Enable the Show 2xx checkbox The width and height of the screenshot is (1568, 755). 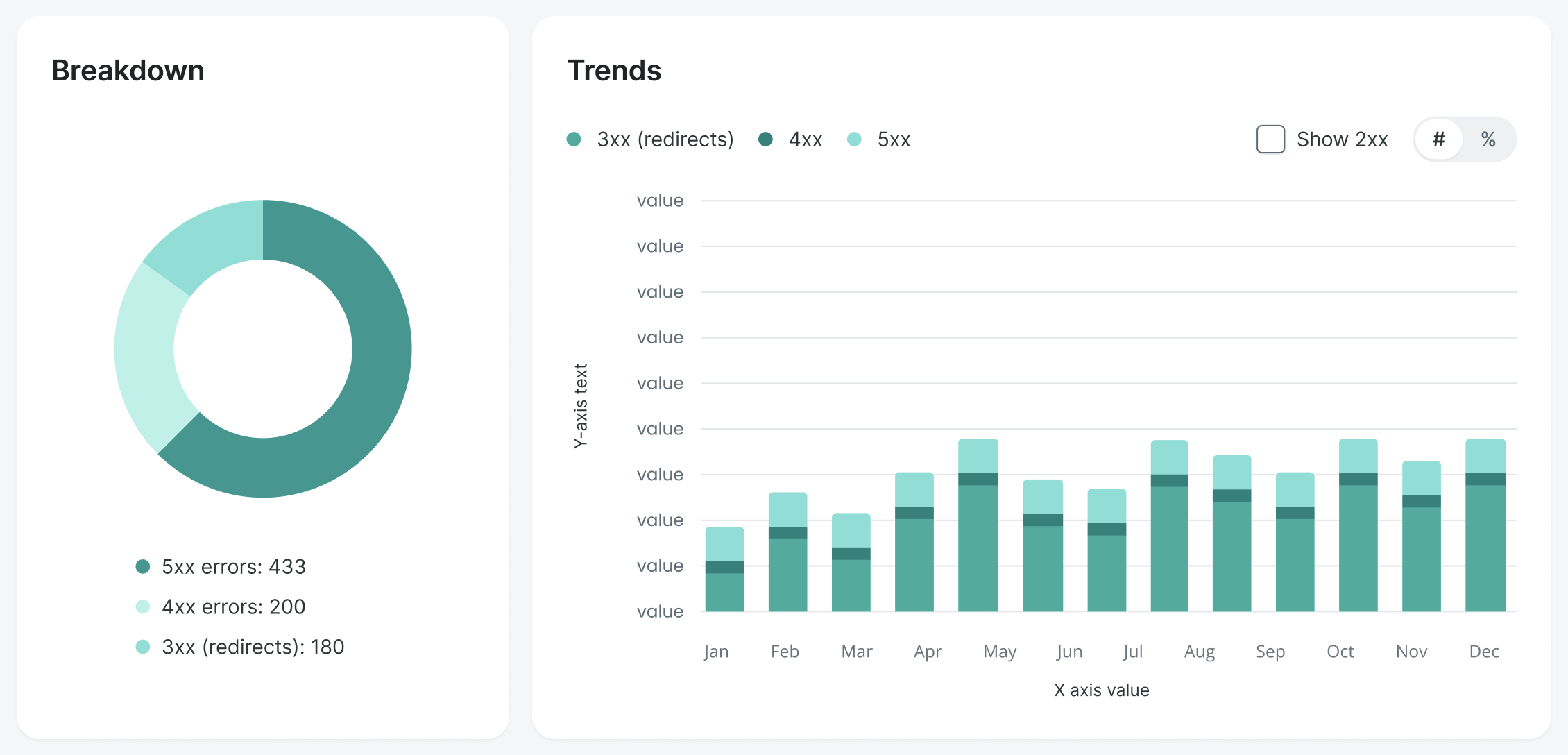(1270, 139)
